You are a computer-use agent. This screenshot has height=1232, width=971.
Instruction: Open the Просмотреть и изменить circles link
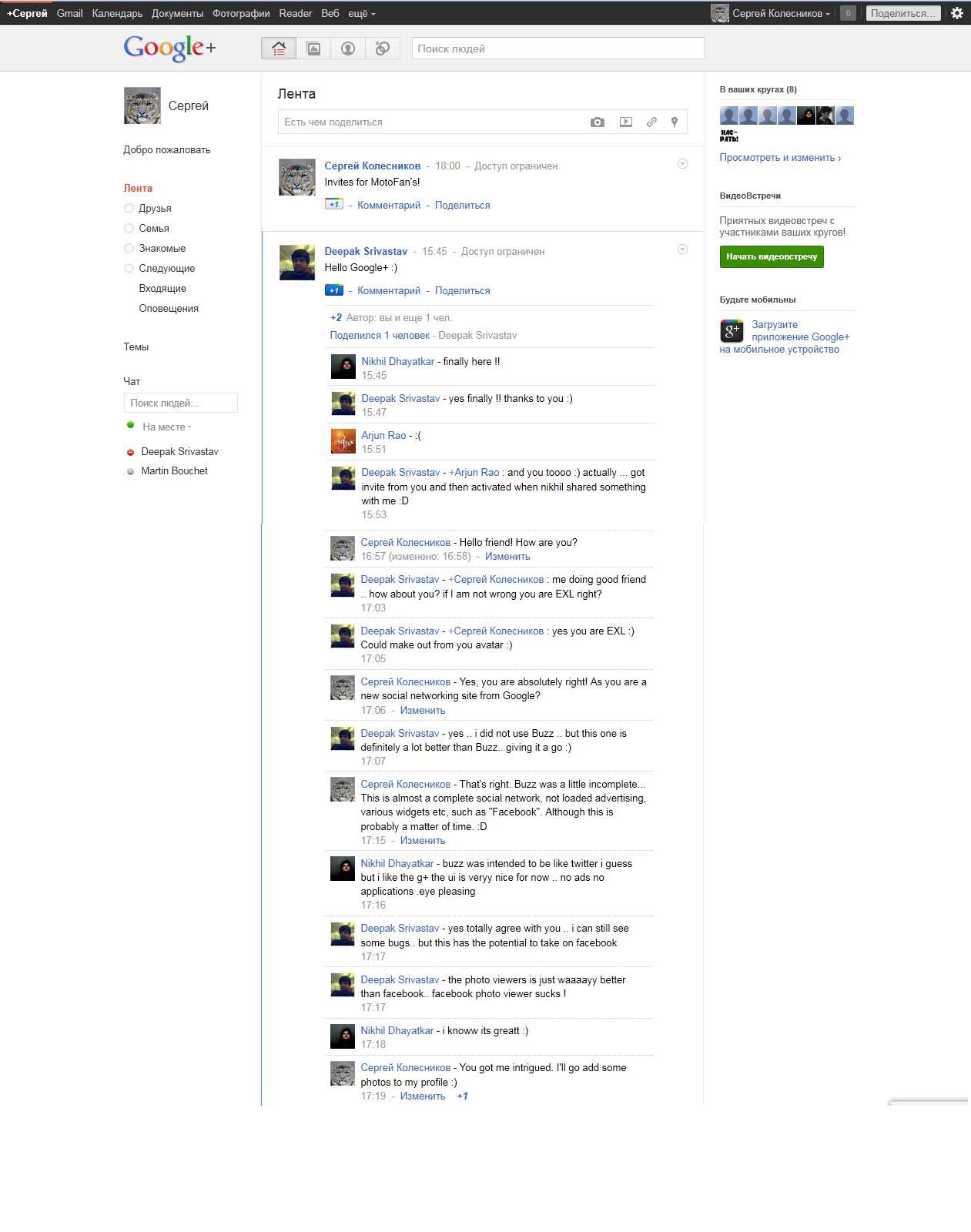click(780, 158)
